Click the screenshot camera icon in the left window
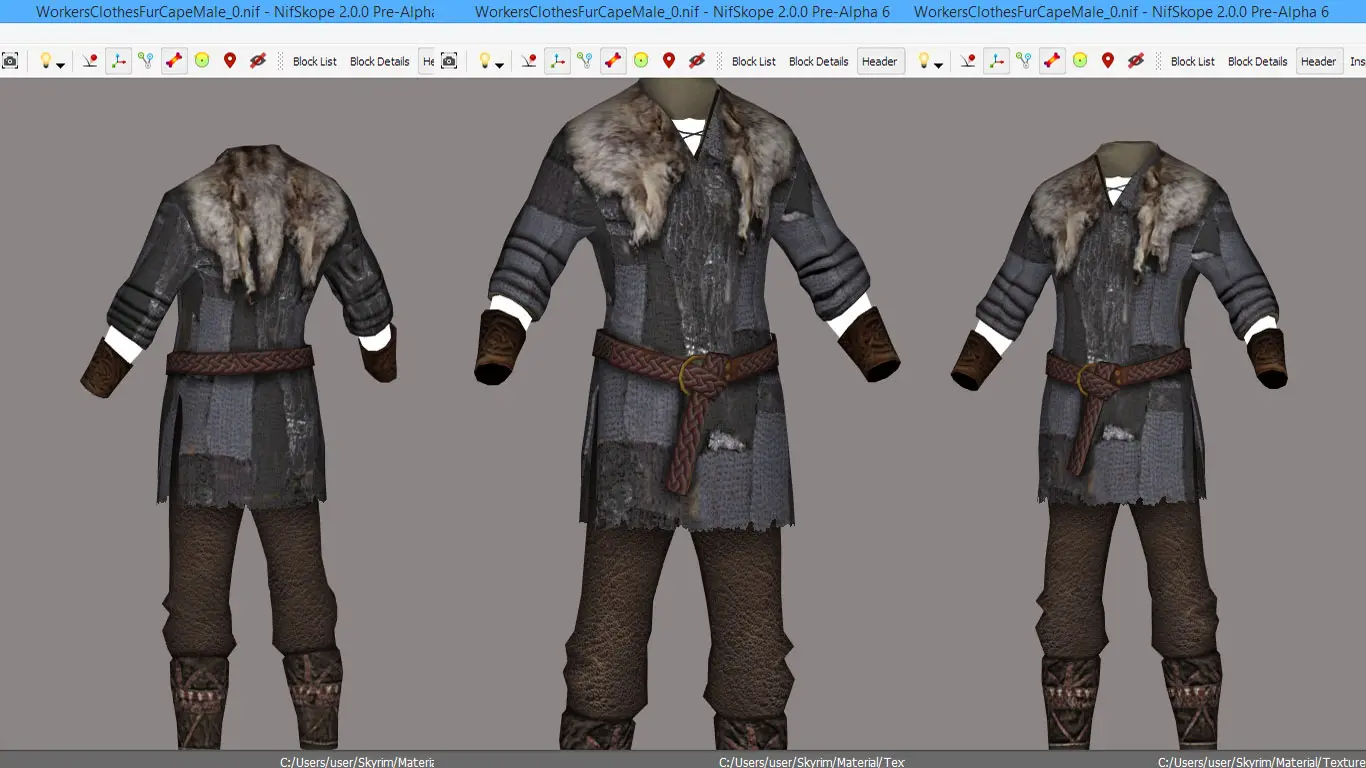The height and width of the screenshot is (768, 1366). [9, 61]
